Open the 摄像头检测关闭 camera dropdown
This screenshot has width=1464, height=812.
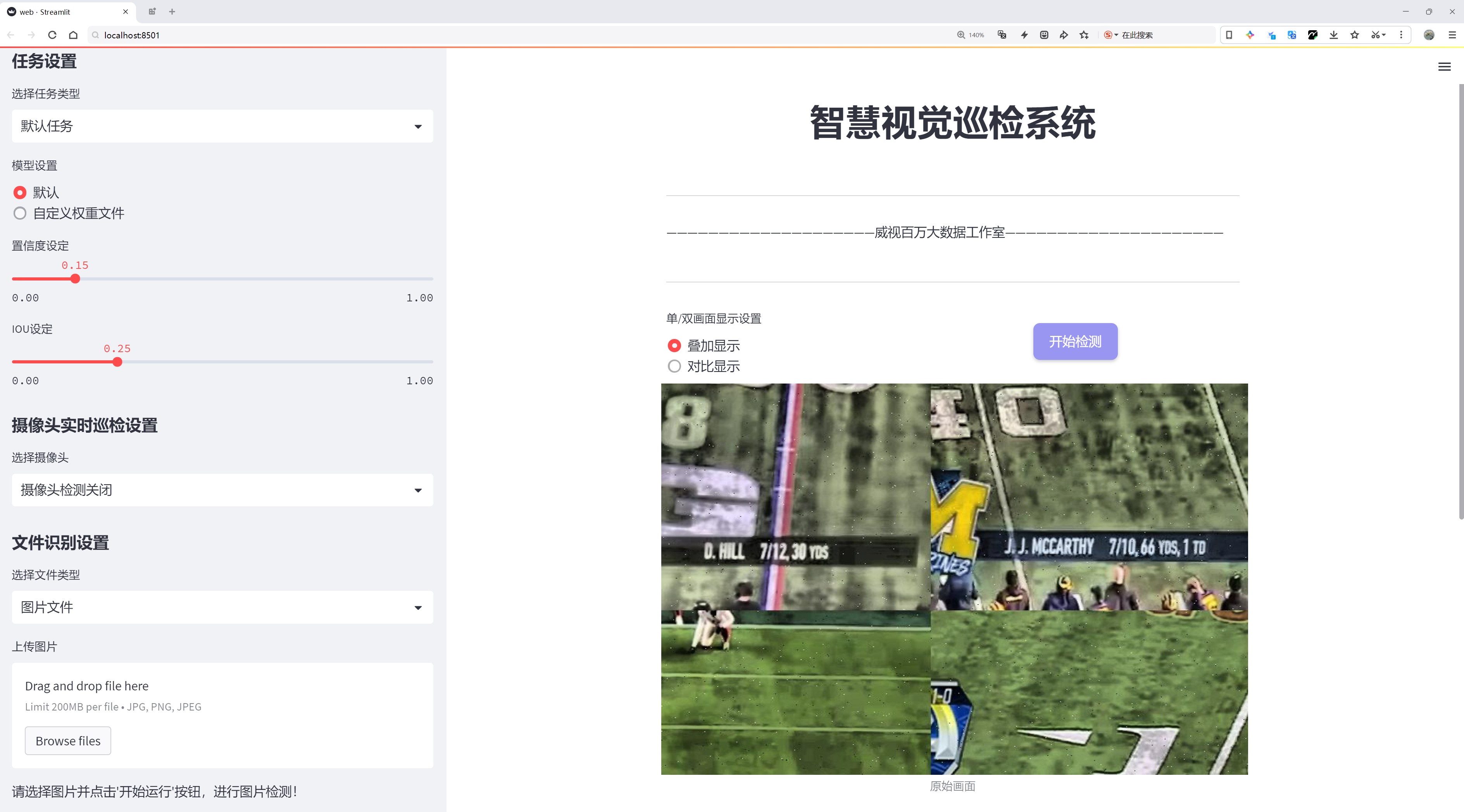coord(222,490)
